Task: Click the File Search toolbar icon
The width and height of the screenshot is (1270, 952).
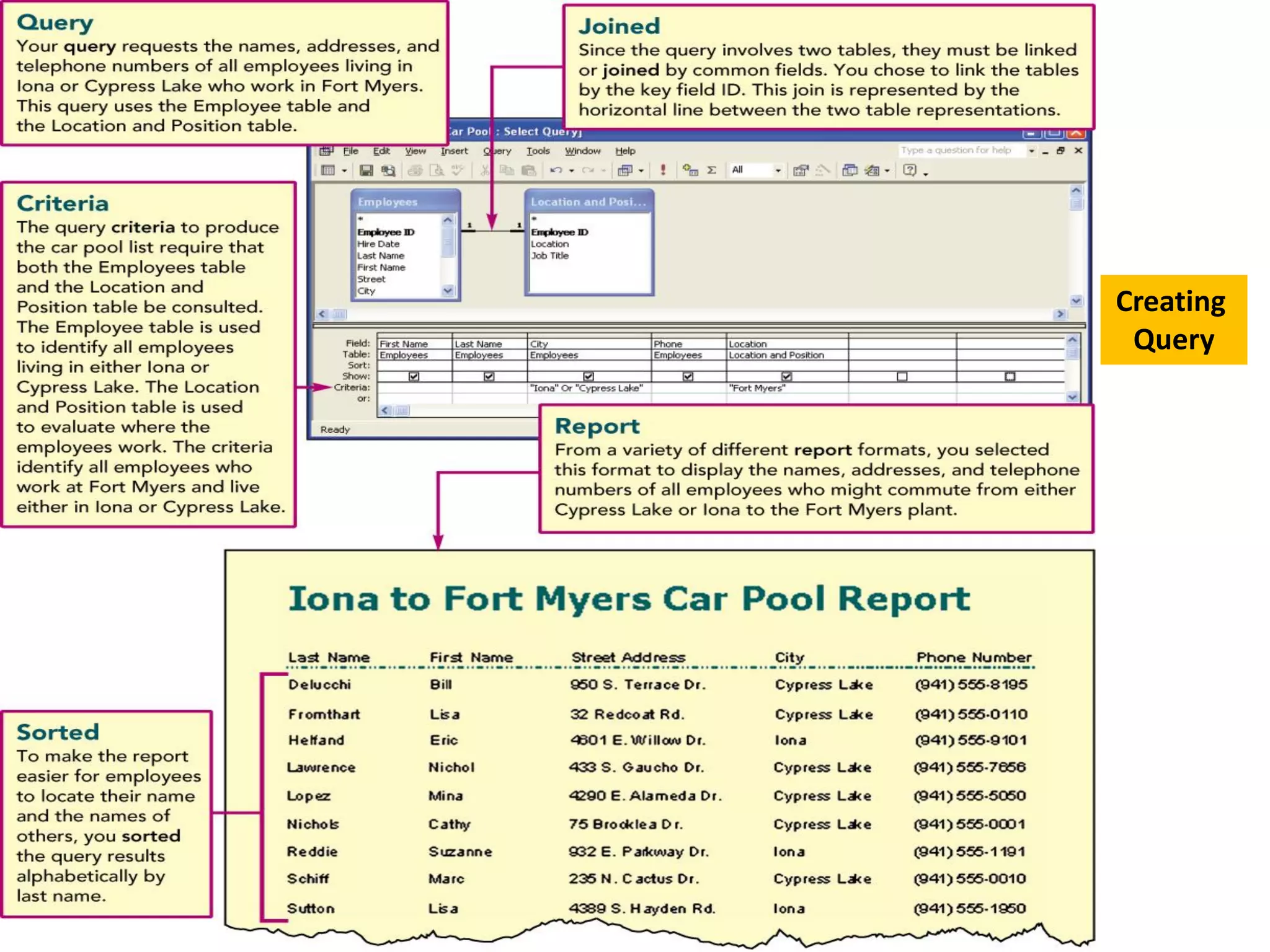Action: coord(388,170)
